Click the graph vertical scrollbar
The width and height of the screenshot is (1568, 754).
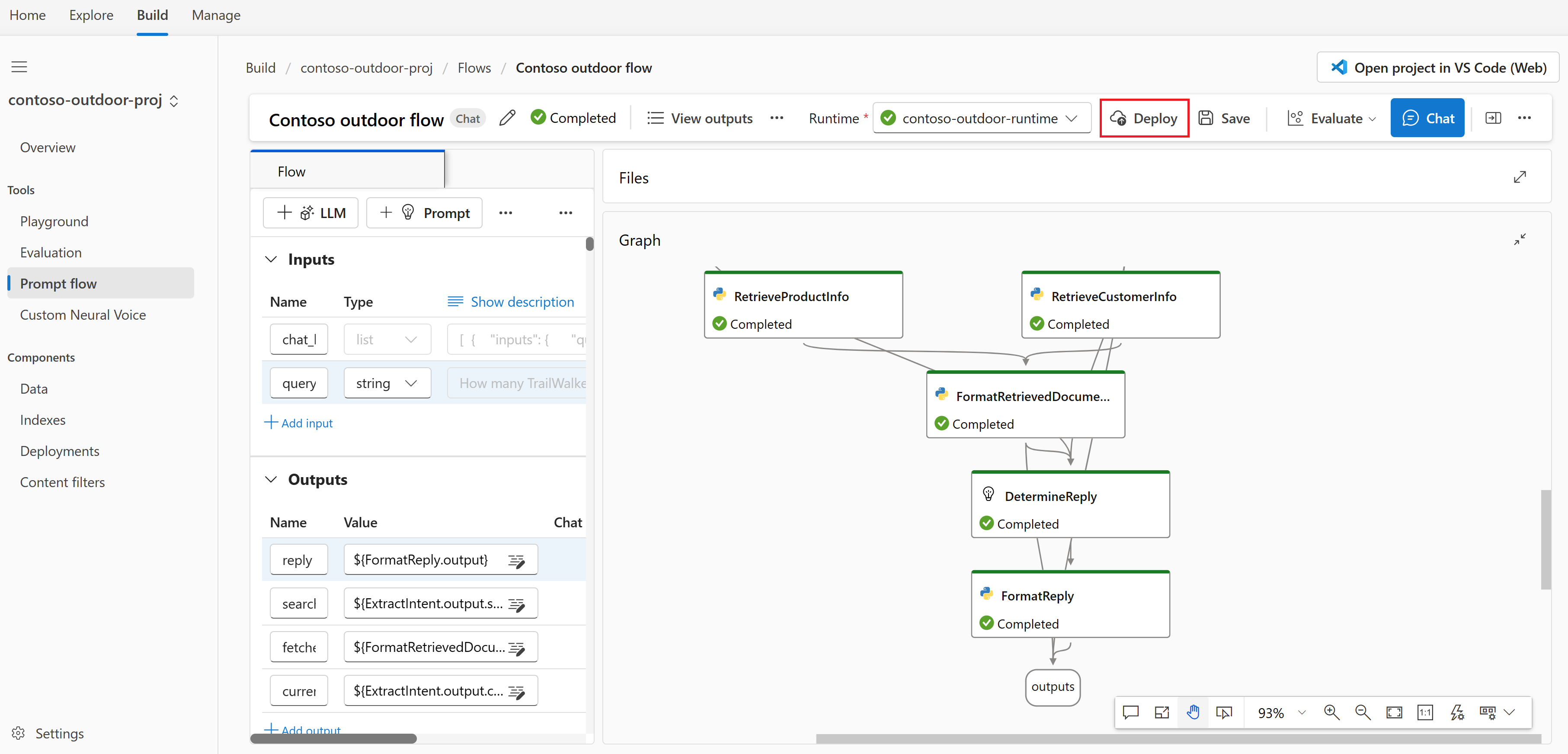coord(1546,539)
